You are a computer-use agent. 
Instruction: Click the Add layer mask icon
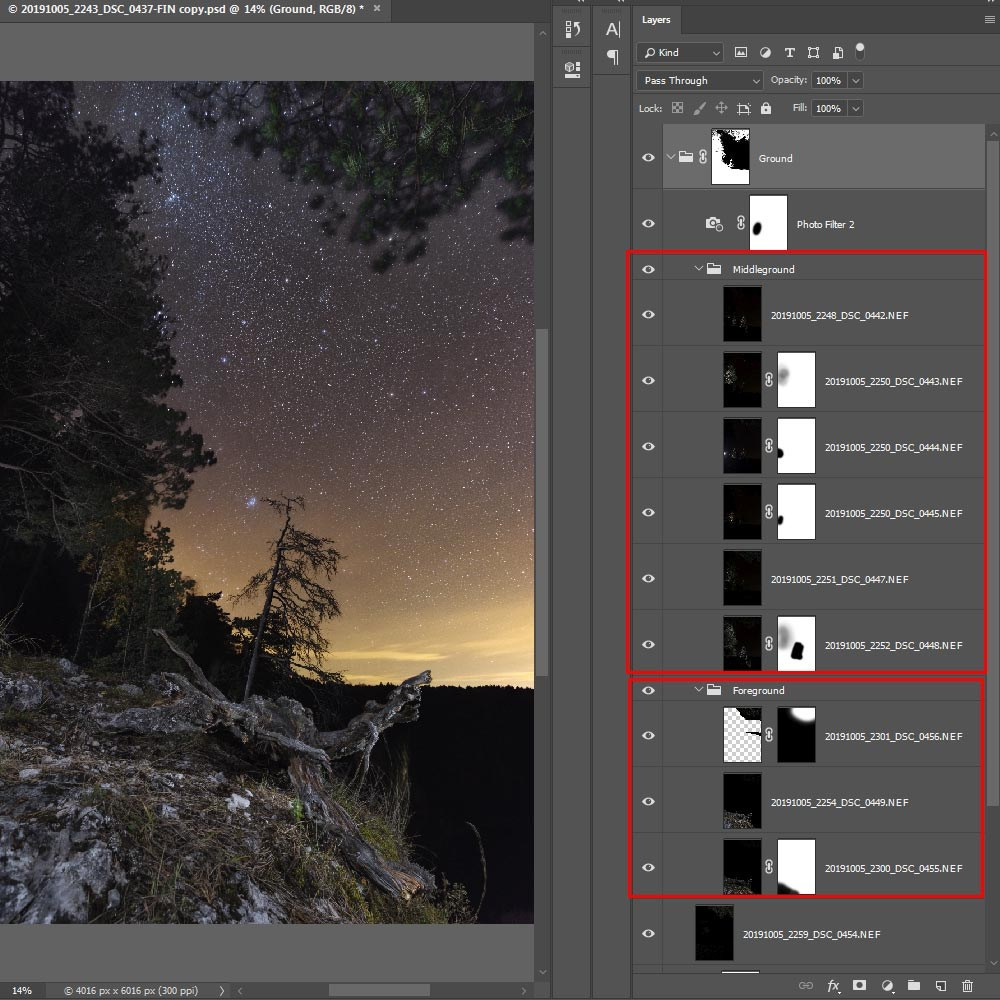coord(859,986)
